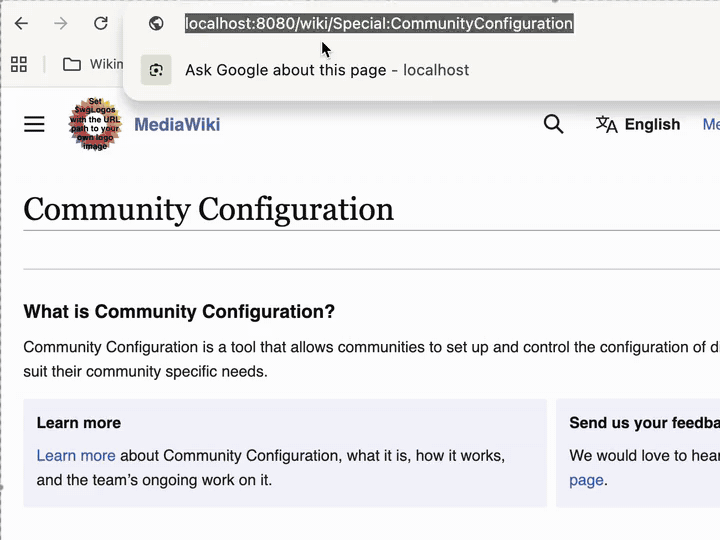Screen dimensions: 720x540
Task: Open the MediaWiki site title link
Action: [177, 124]
